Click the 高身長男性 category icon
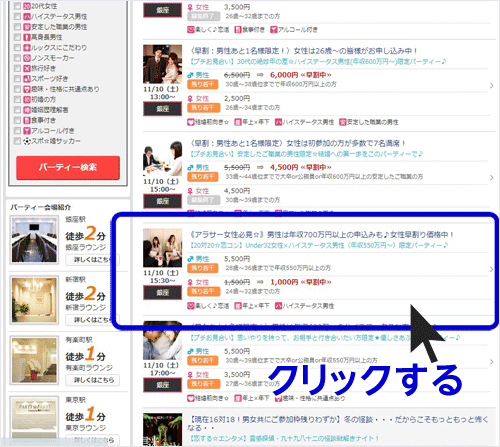 pyautogui.click(x=27, y=37)
